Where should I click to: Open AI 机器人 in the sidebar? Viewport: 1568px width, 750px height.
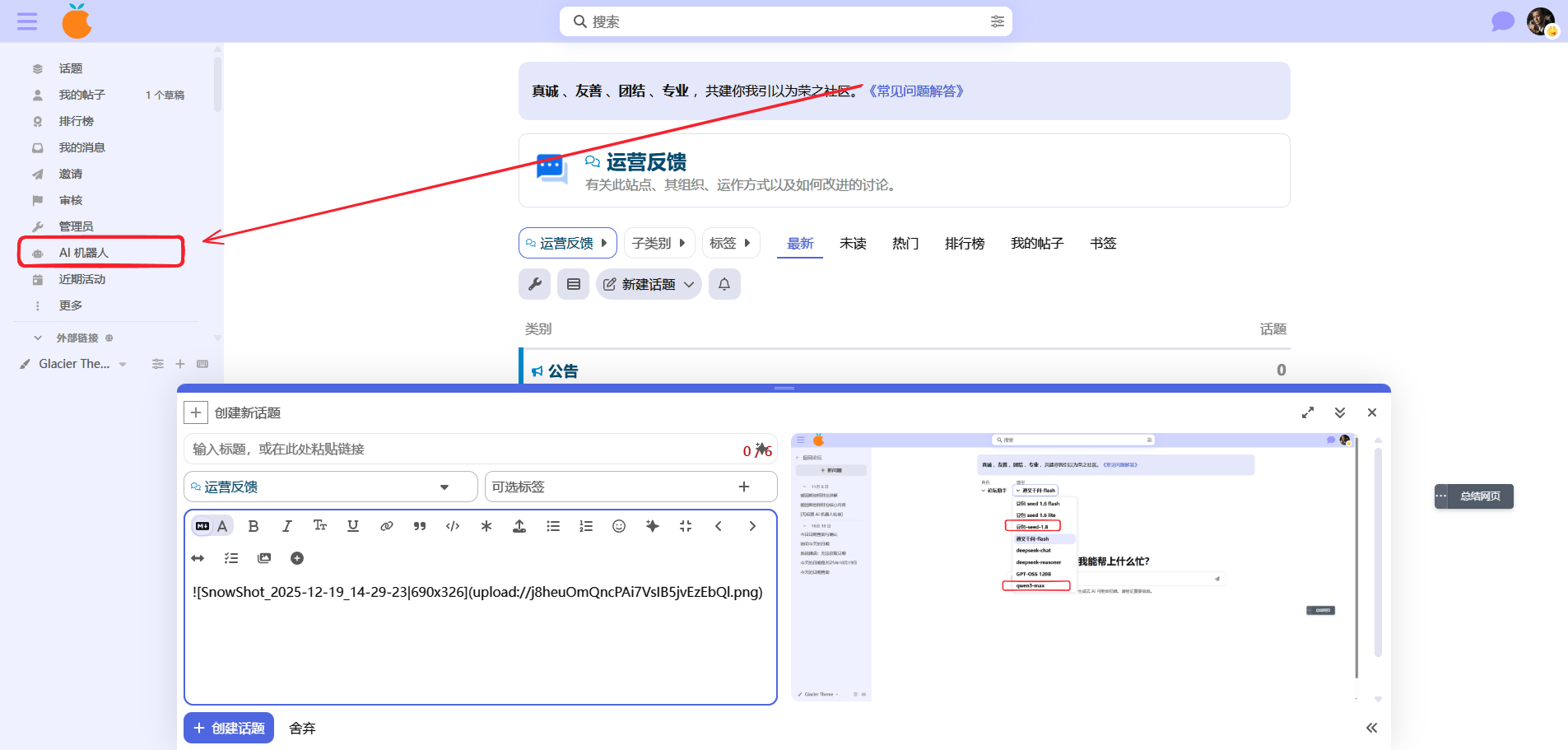(83, 253)
